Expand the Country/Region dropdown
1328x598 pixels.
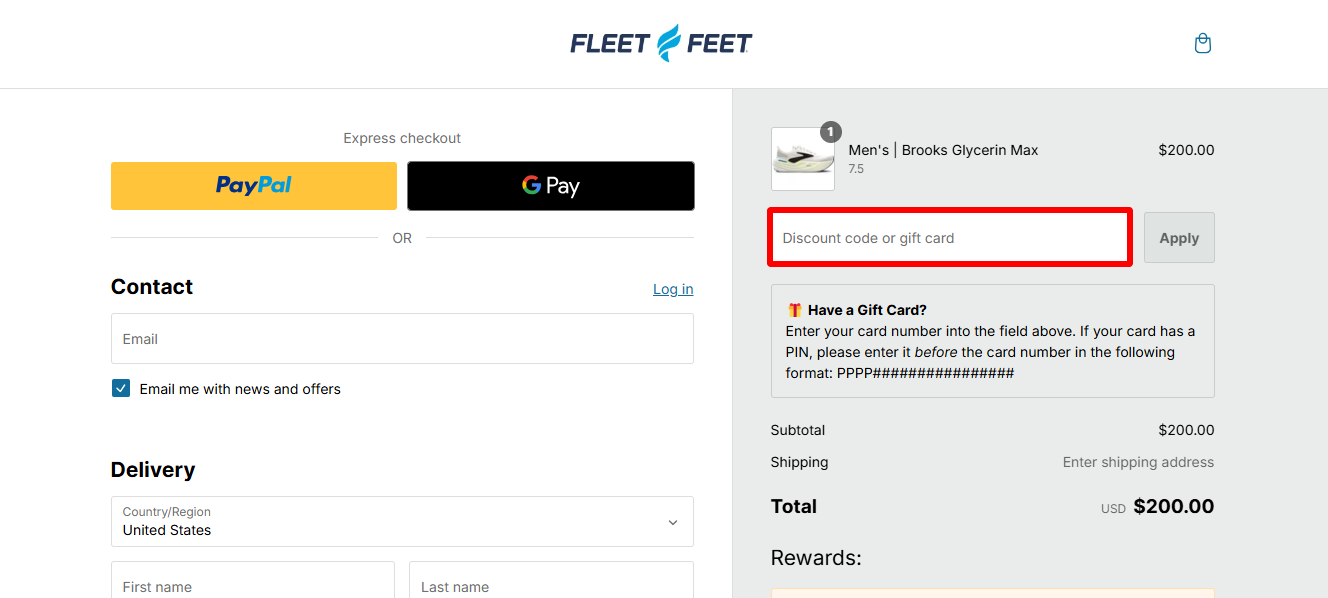click(x=402, y=521)
